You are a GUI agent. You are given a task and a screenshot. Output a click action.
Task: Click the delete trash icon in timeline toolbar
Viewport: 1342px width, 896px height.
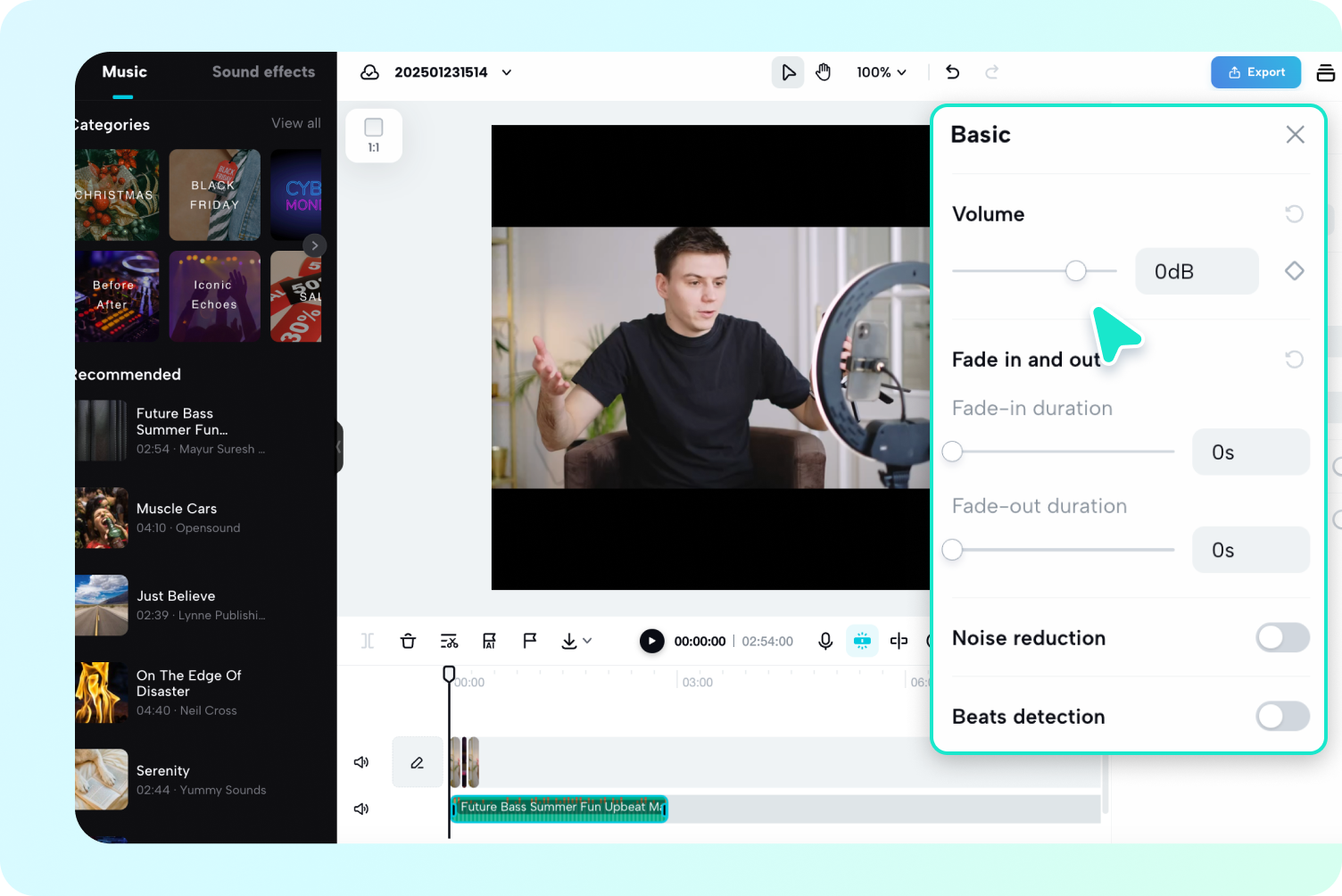point(408,641)
